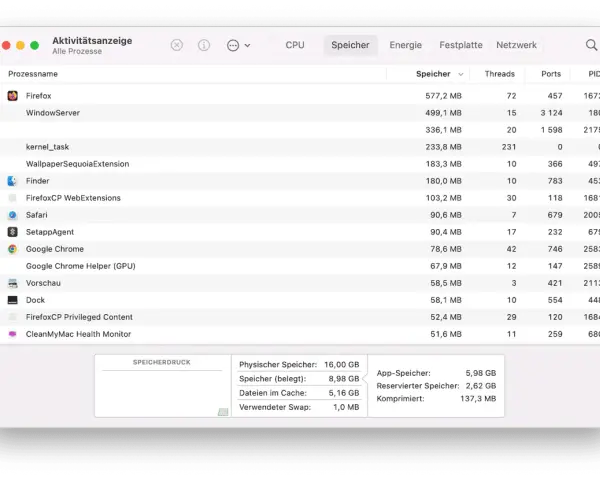
Task: Open the ellipsis actions menu icon
Action: point(233,45)
